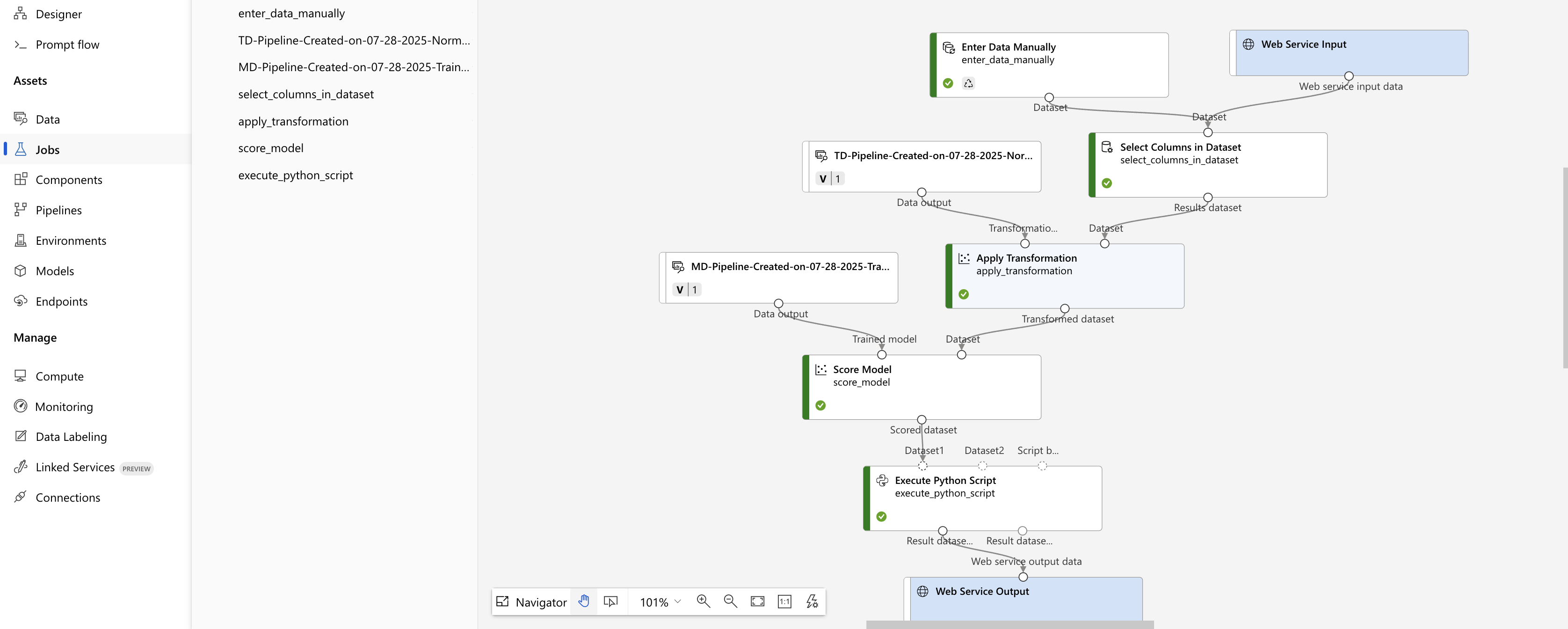The image size is (1568, 629).
Task: Click the Compute monitor icon
Action: (20, 376)
